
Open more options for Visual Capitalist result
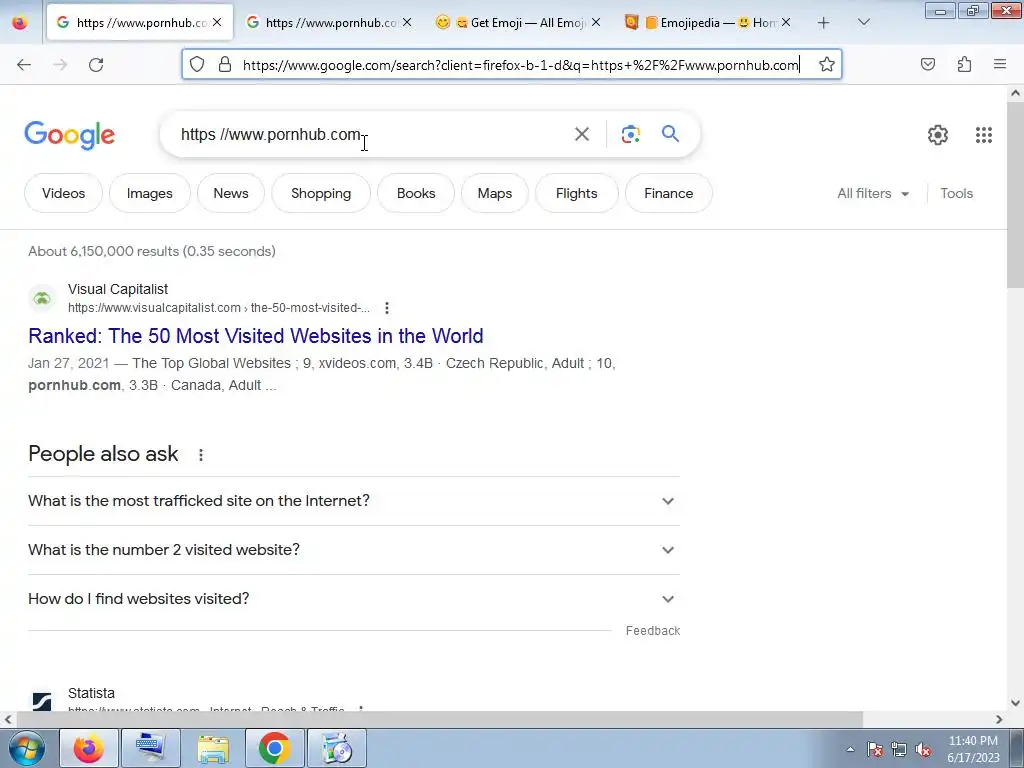click(387, 308)
